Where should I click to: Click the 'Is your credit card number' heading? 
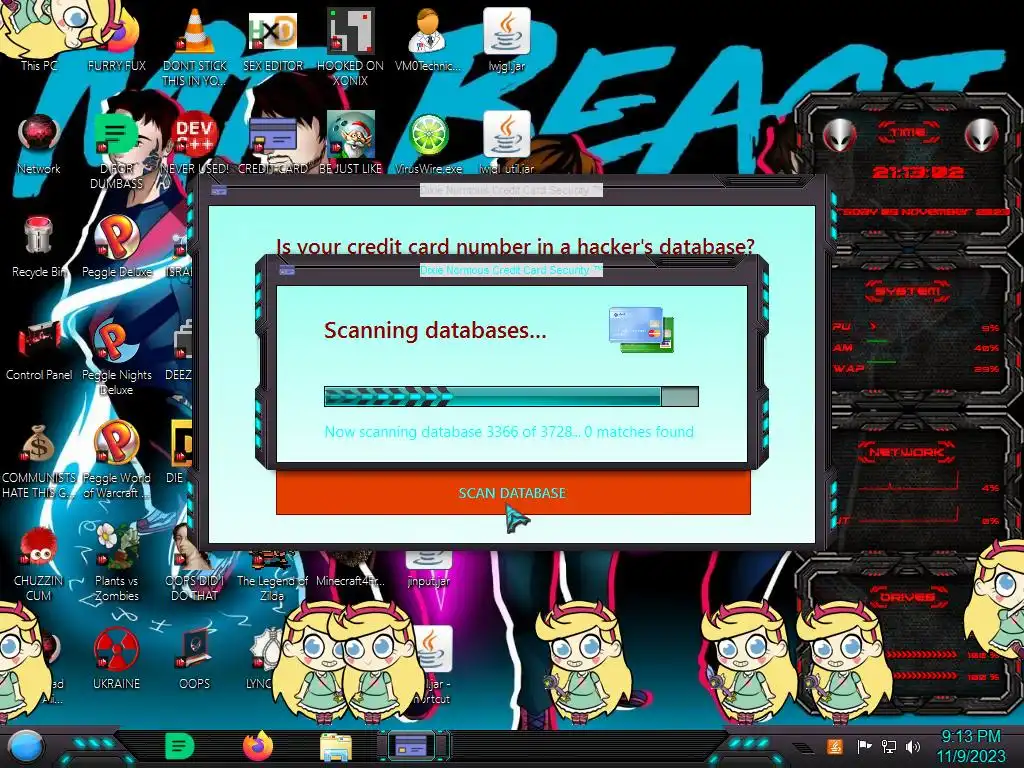point(515,247)
